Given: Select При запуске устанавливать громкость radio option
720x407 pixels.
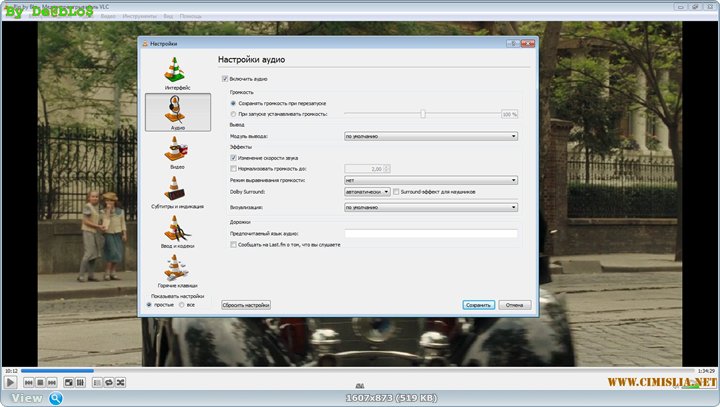Looking at the screenshot, I should click(233, 114).
